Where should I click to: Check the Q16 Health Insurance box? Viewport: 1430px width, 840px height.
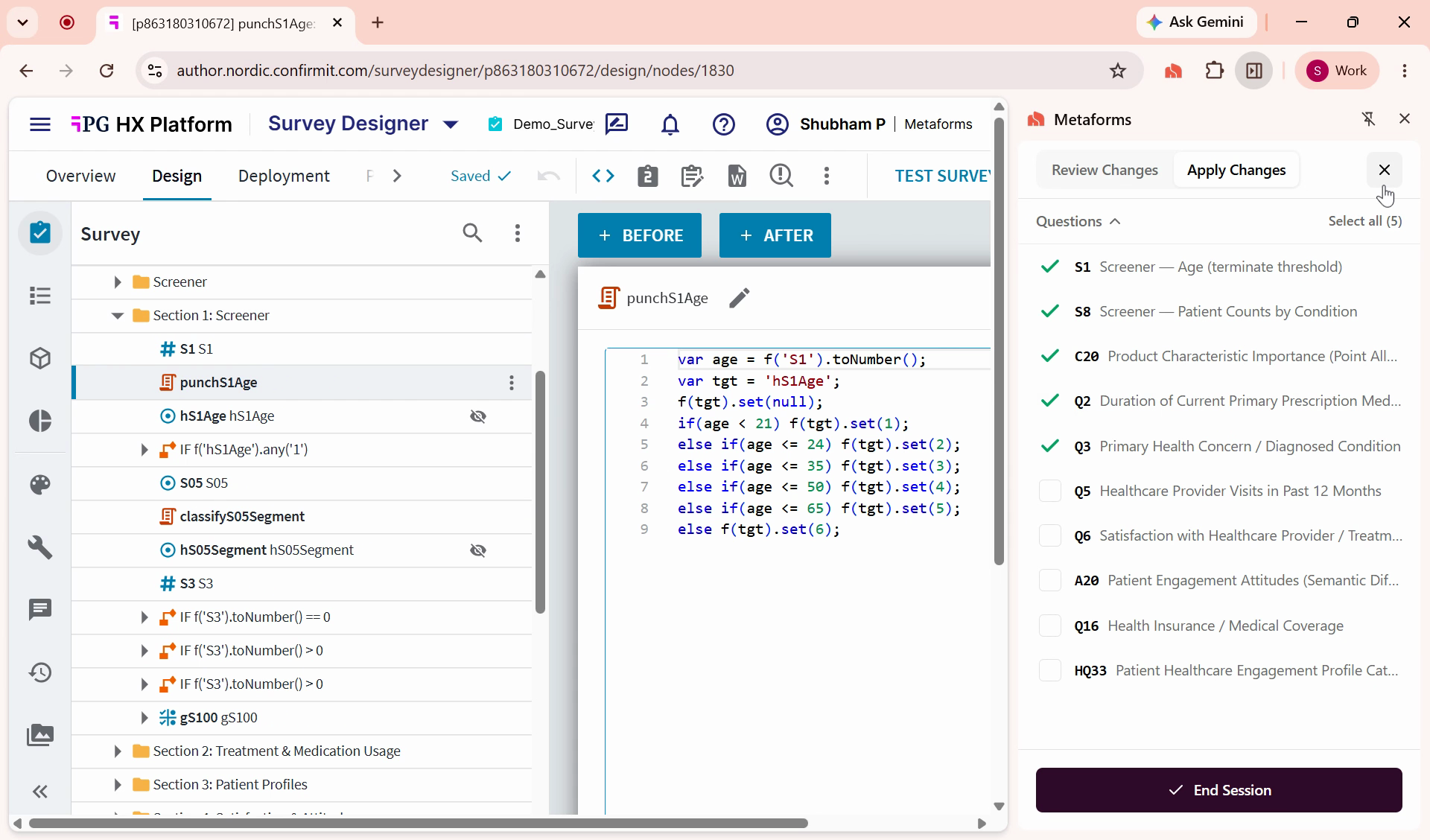coord(1050,626)
